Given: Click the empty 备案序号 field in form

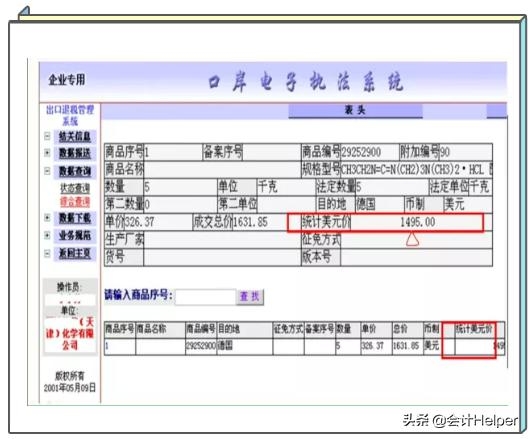Looking at the screenshot, I should 271,152.
